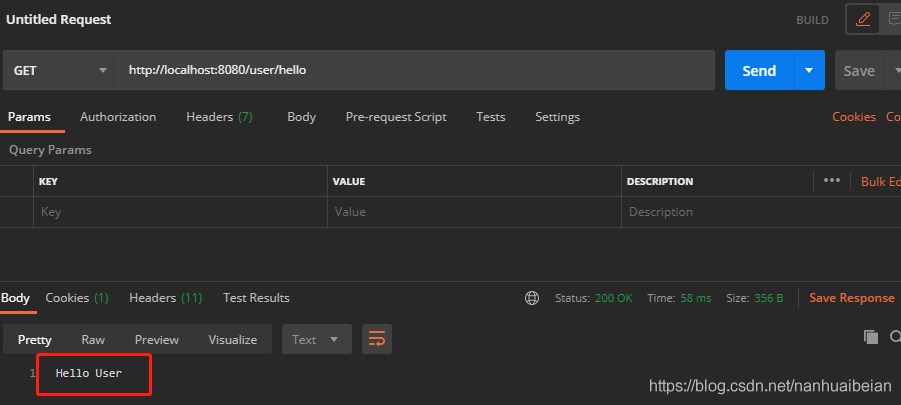Click the Key field in Query Params
The height and width of the screenshot is (405, 901).
pyautogui.click(x=180, y=212)
